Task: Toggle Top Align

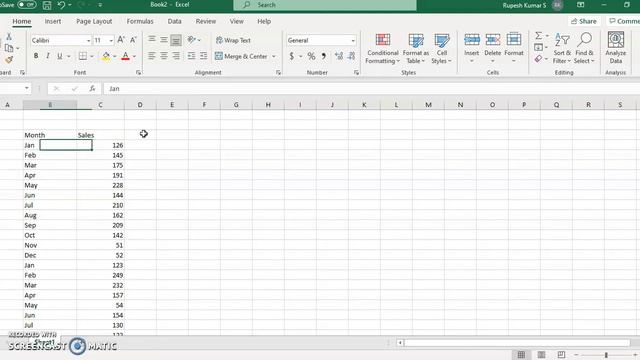Action: [x=152, y=40]
